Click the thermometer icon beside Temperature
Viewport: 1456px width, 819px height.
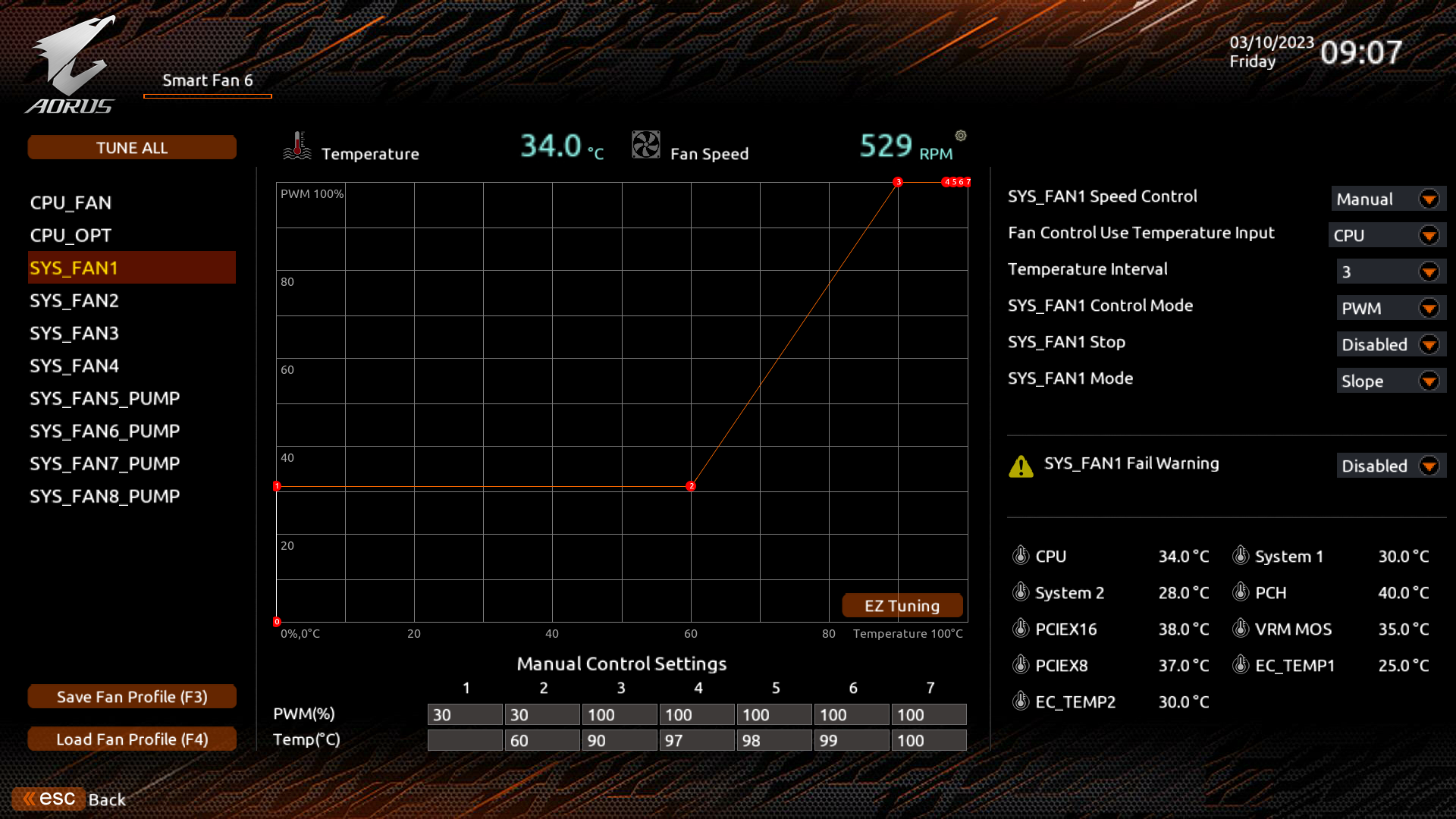[x=297, y=146]
